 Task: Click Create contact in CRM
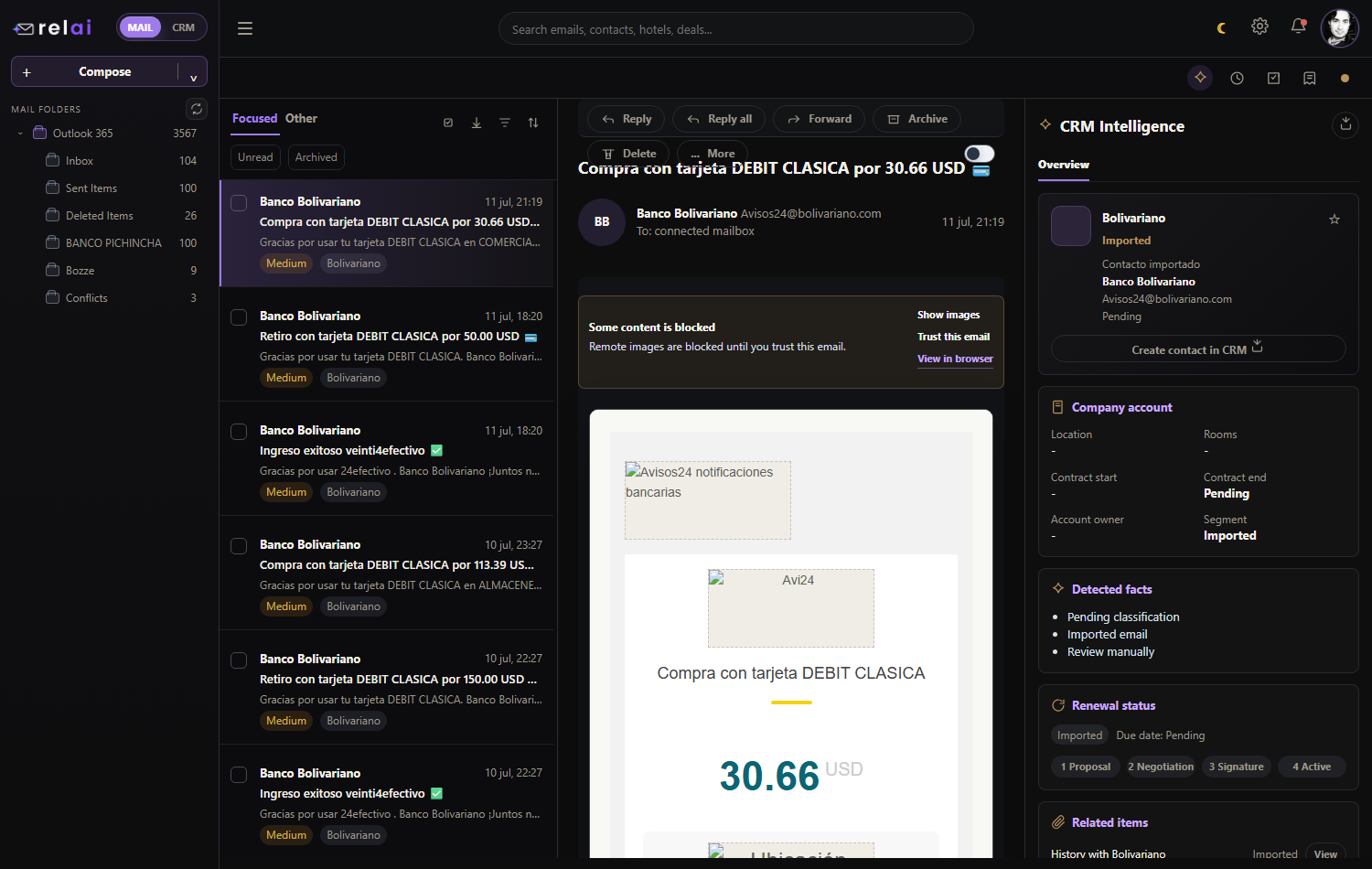tap(1198, 349)
